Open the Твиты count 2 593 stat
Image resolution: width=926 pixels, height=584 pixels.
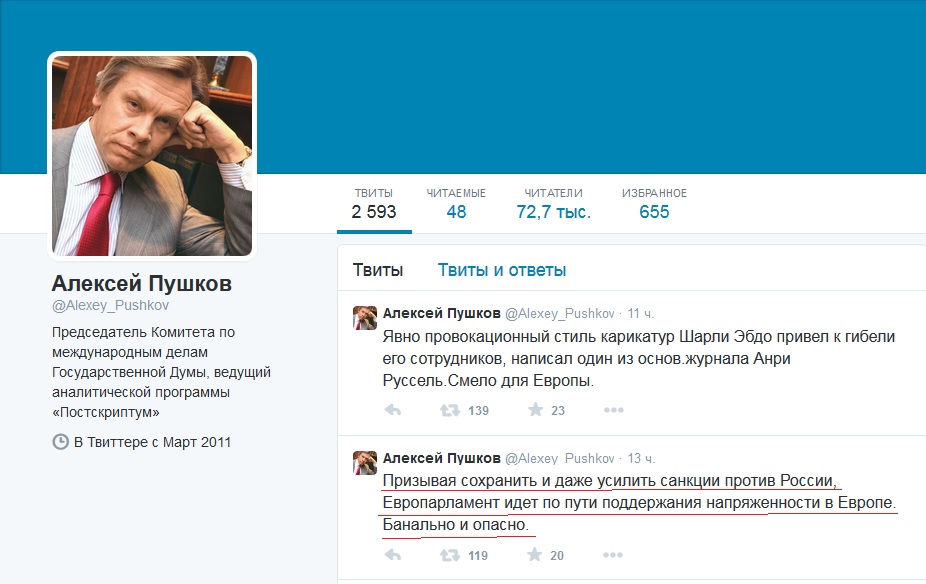374,204
